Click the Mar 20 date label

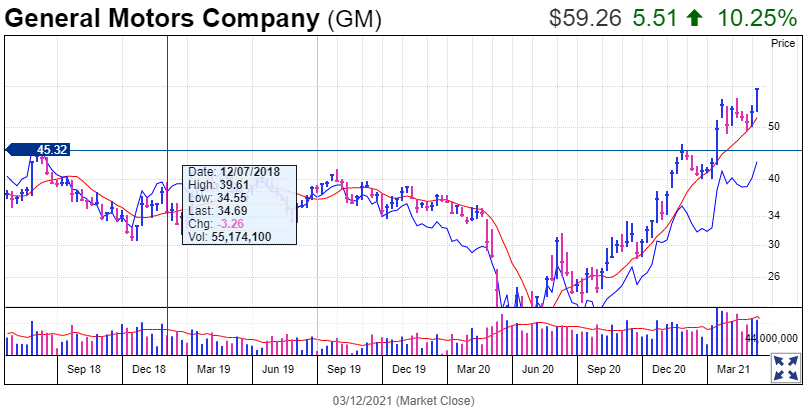(474, 370)
